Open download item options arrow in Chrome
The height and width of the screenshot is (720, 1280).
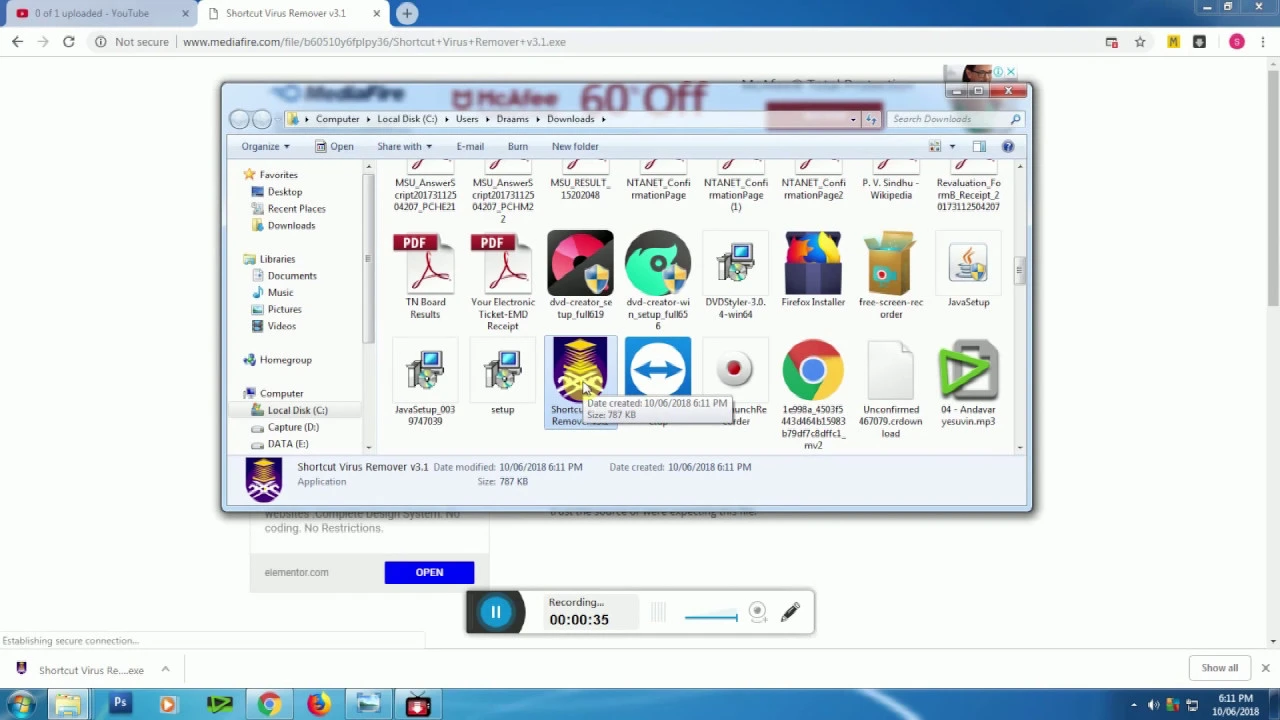(x=165, y=669)
